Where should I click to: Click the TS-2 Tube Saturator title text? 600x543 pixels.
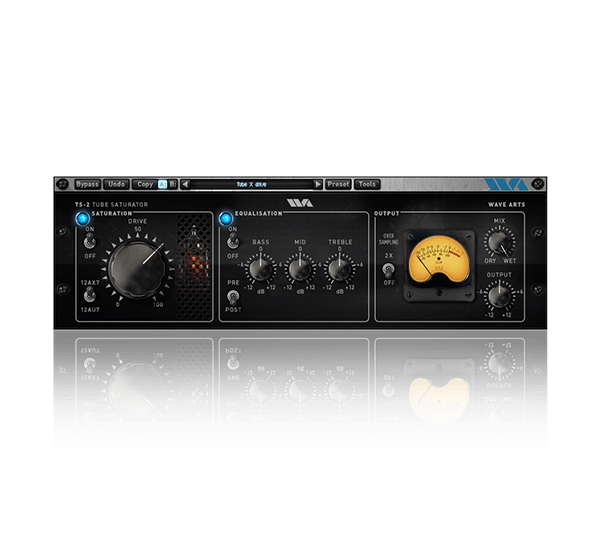111,205
